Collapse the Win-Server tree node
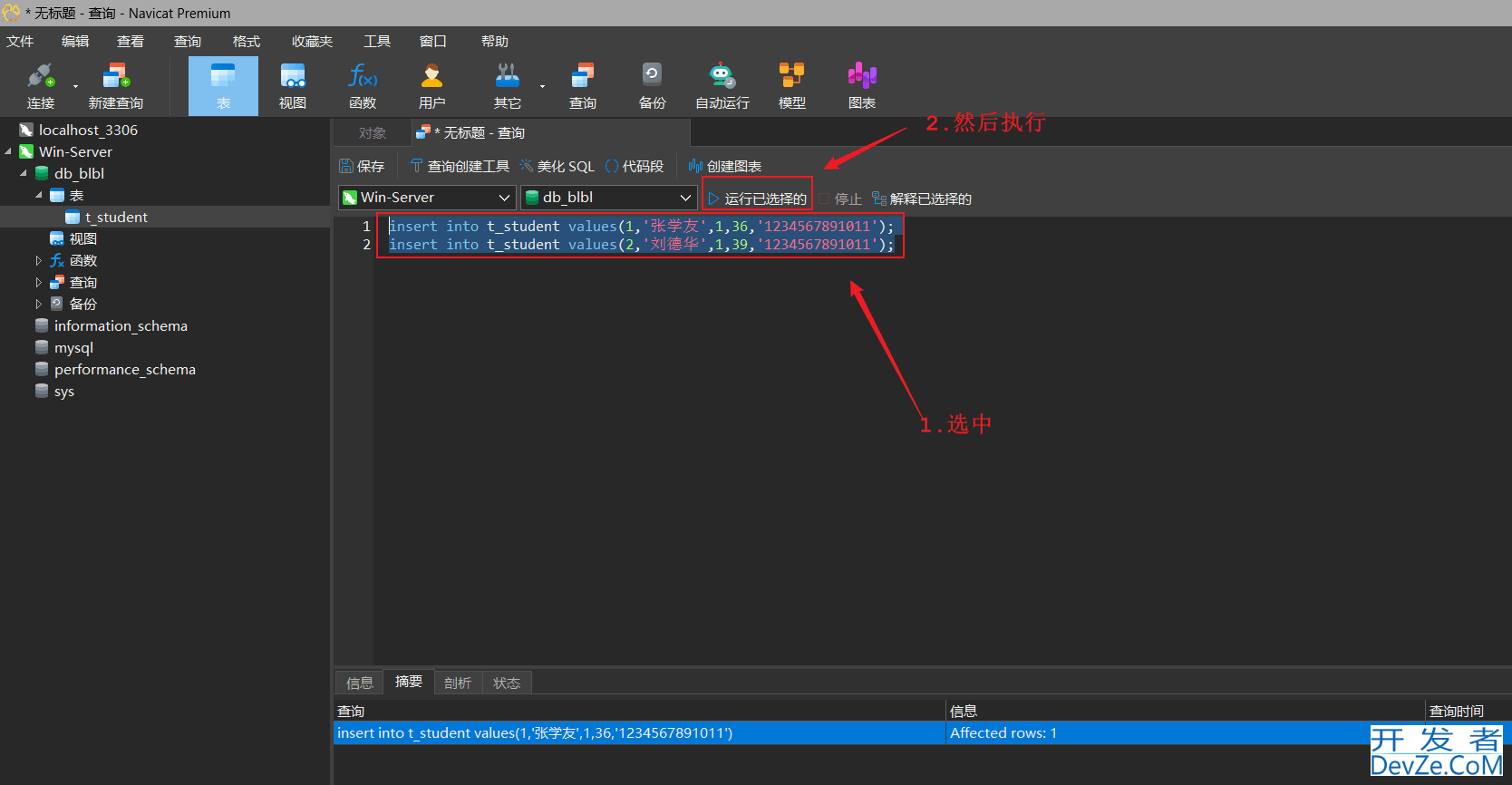This screenshot has height=785, width=1512. click(8, 151)
